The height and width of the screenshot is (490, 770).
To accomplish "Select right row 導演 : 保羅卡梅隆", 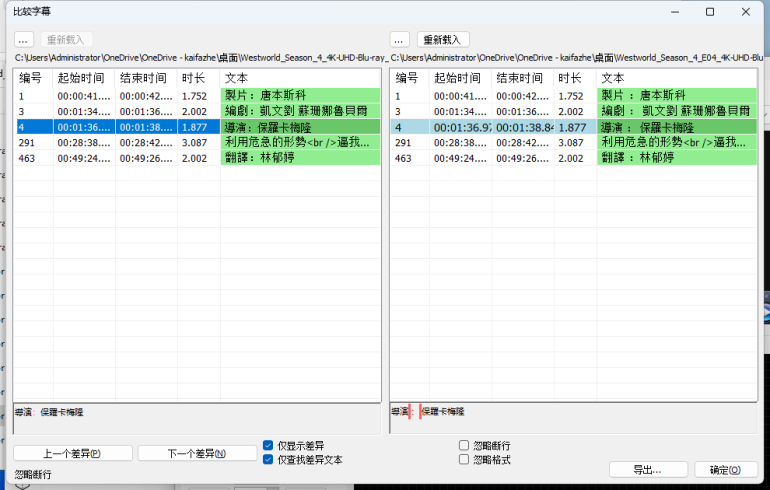I will coord(574,127).
